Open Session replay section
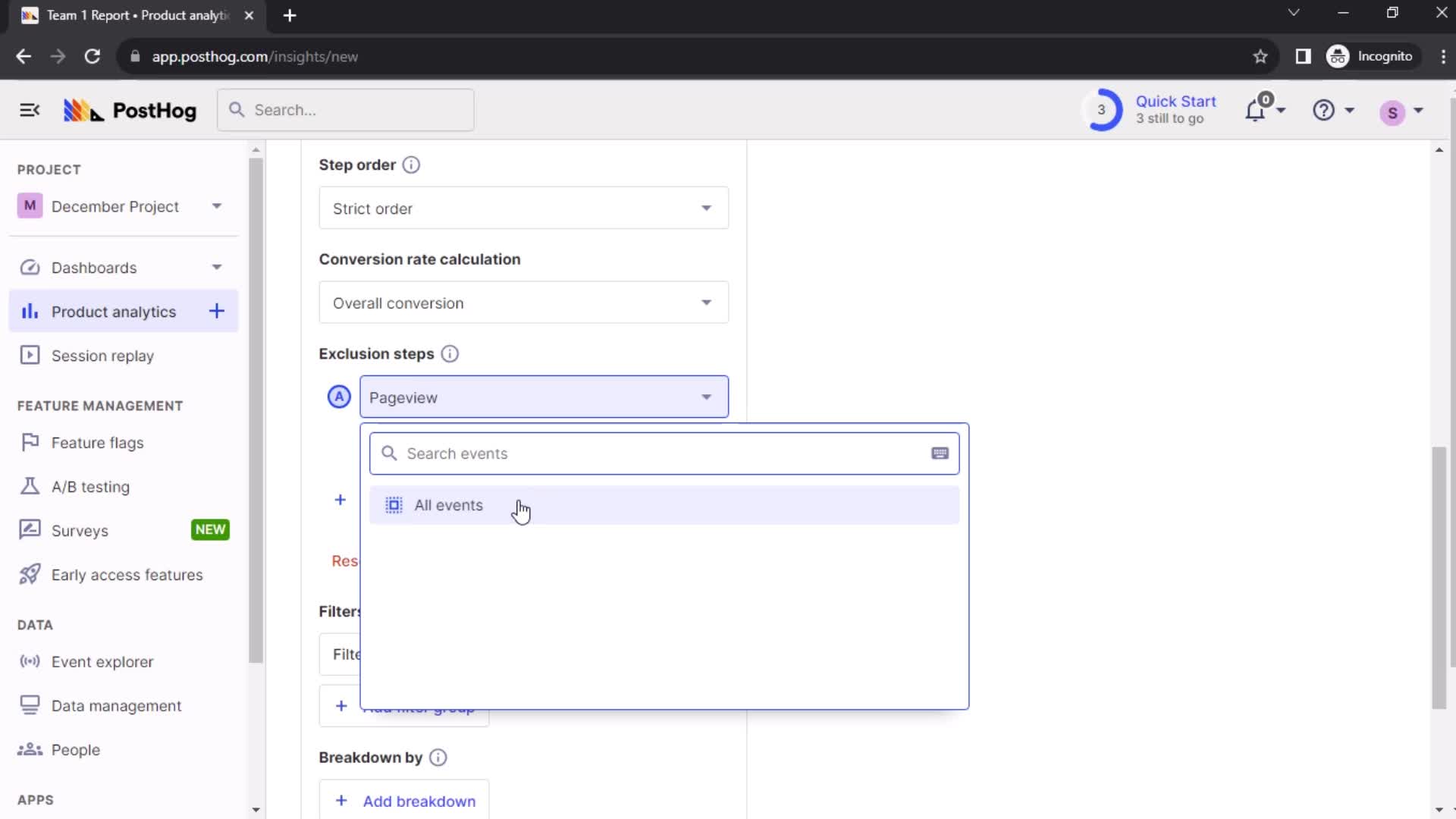 [104, 356]
